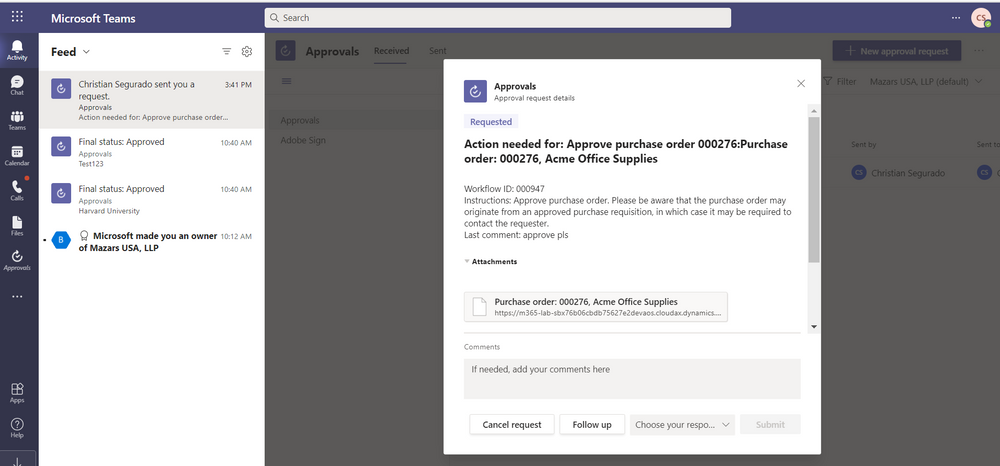Click the Search box
The image size is (1000, 466).
pos(497,18)
